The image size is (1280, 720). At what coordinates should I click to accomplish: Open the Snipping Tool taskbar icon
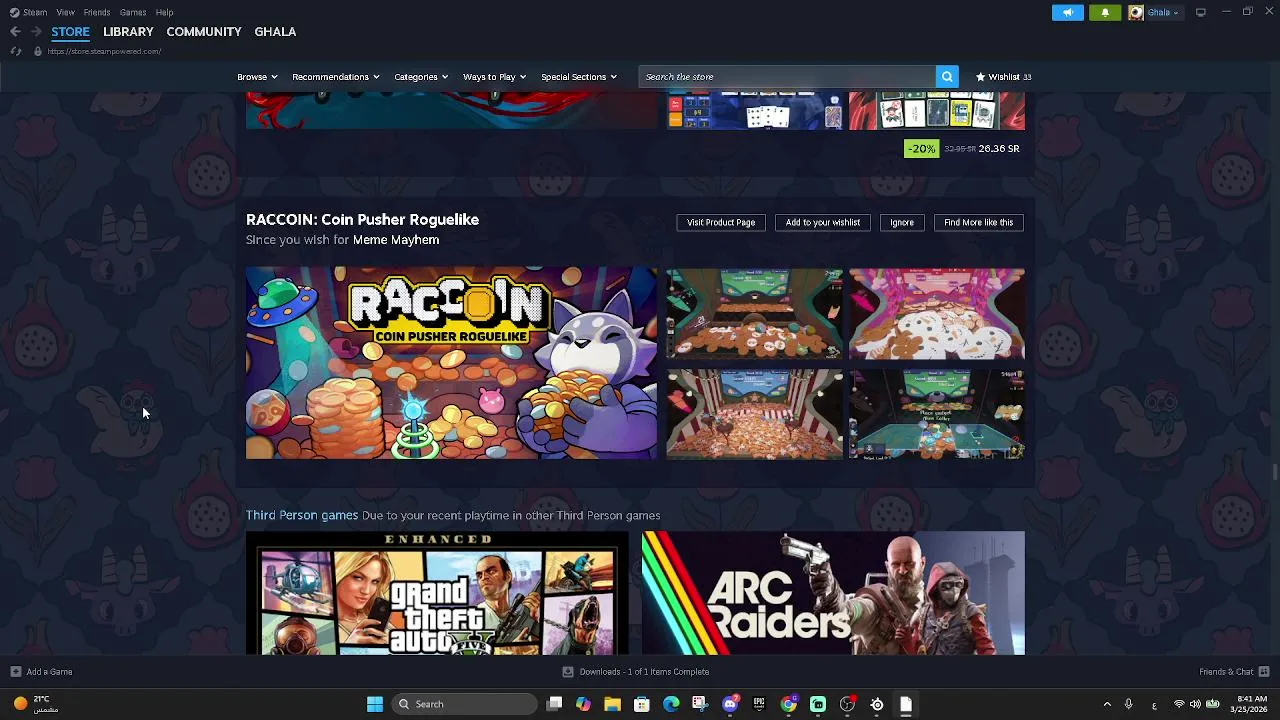point(700,704)
